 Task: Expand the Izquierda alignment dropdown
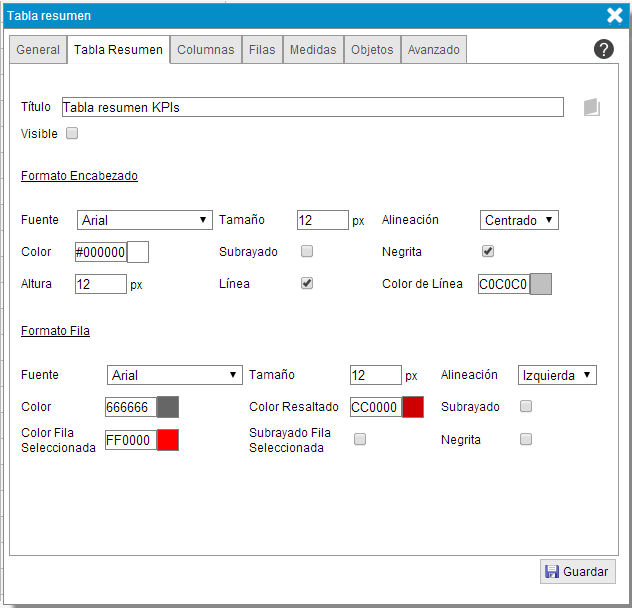pyautogui.click(x=557, y=375)
